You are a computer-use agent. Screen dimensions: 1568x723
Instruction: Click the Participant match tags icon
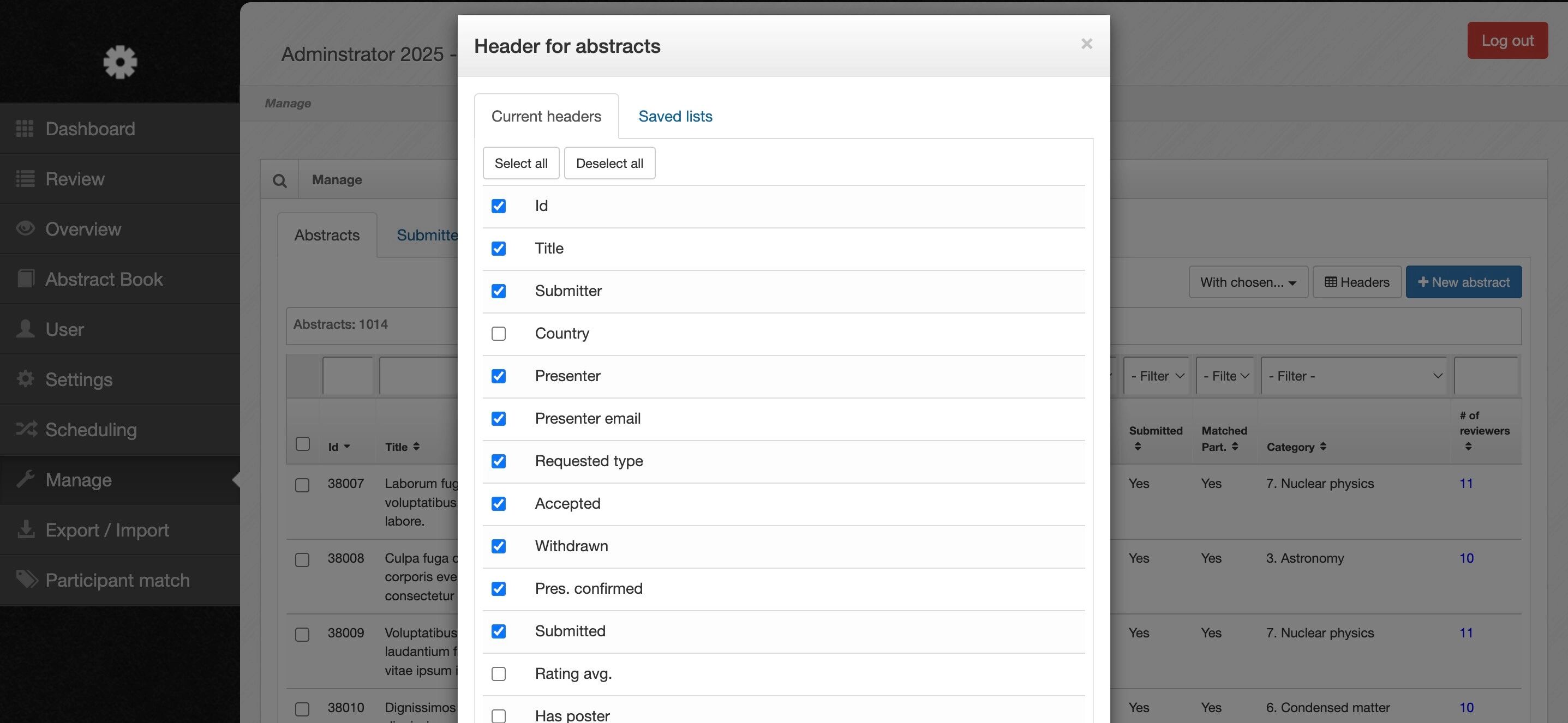coord(26,580)
